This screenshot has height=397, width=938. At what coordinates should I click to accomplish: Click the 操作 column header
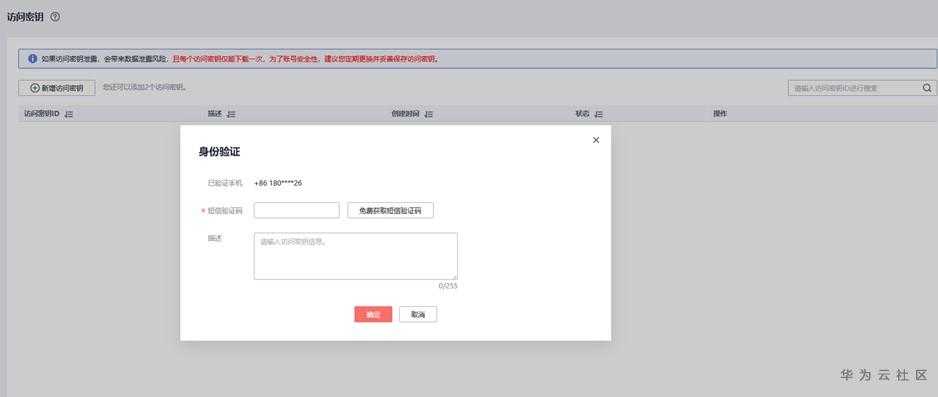(x=720, y=114)
